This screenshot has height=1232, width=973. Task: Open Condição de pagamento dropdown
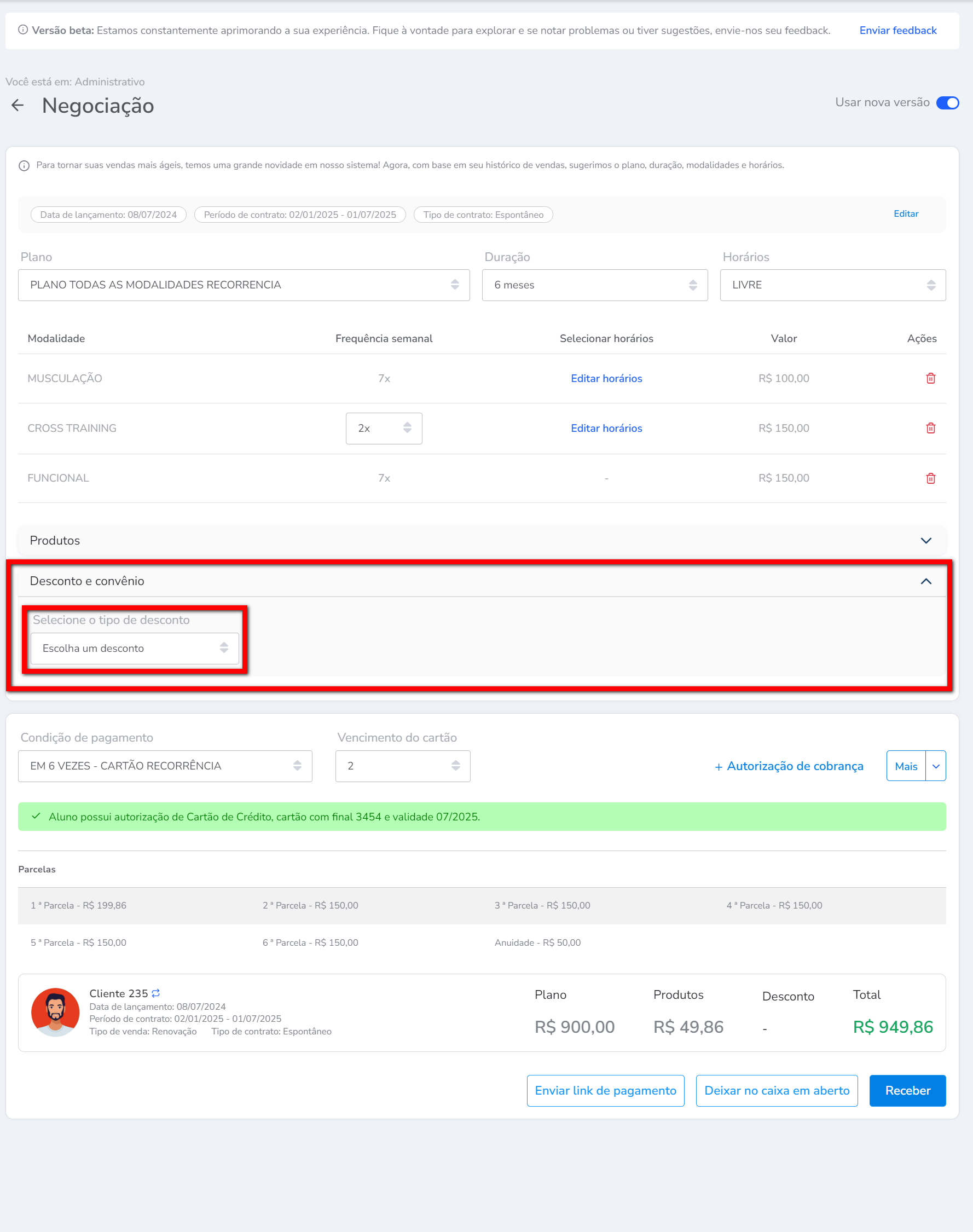[x=165, y=766]
